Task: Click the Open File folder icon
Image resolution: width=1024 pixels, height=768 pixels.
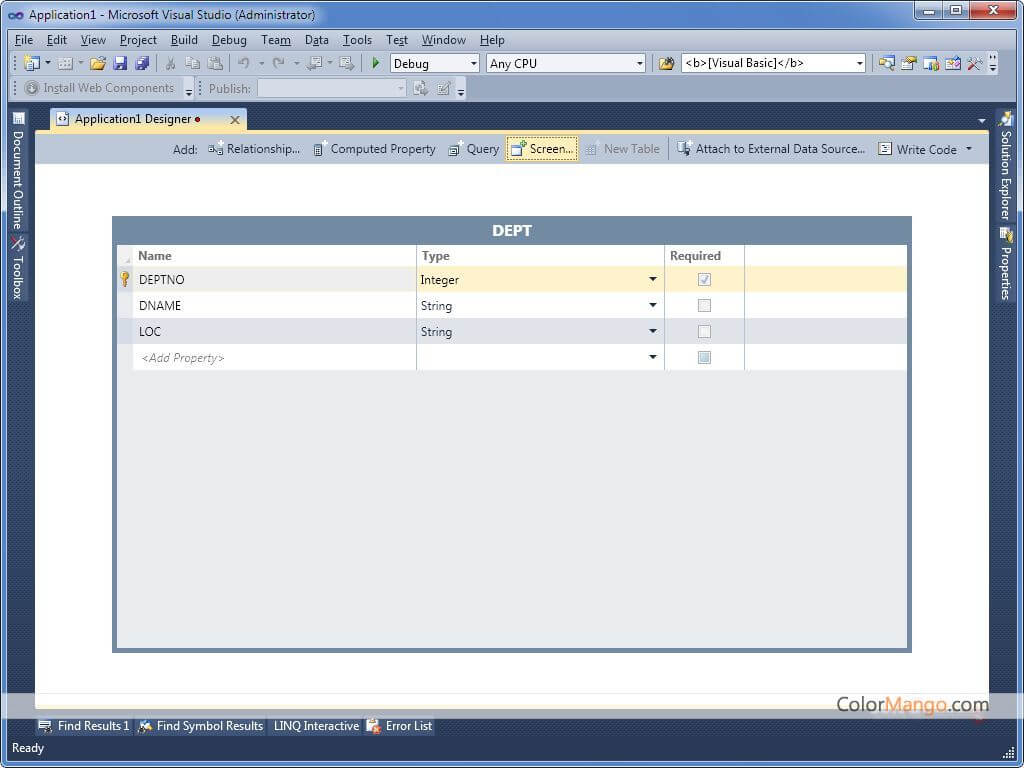Action: click(x=97, y=63)
